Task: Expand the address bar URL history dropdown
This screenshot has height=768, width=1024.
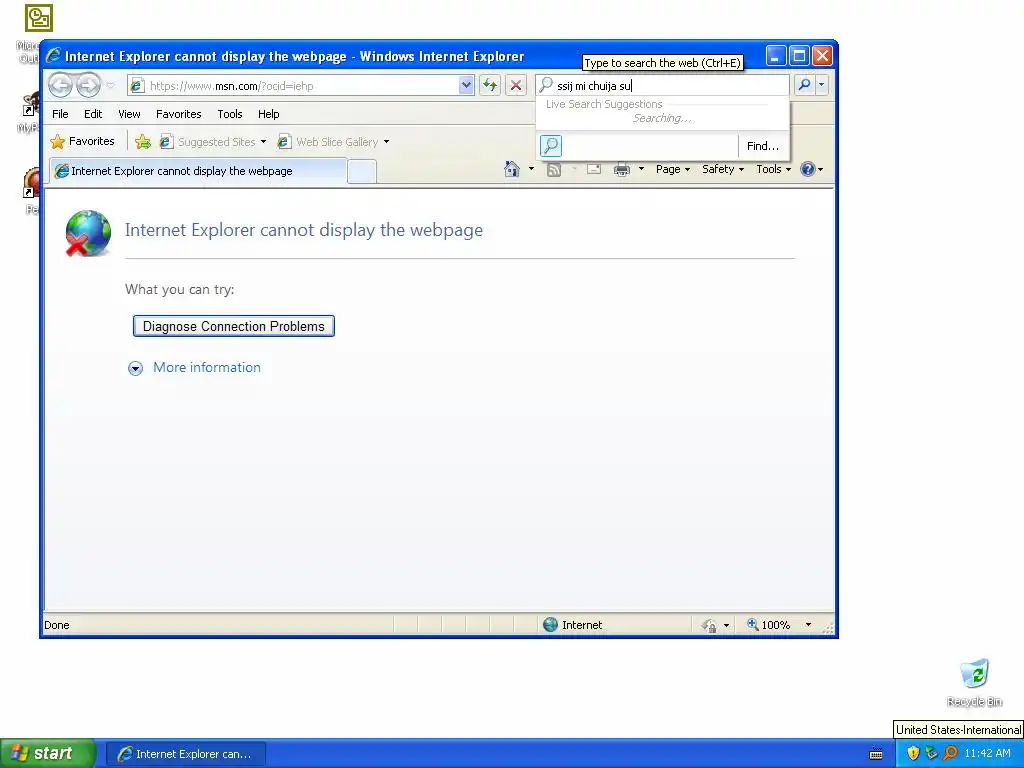Action: [466, 86]
